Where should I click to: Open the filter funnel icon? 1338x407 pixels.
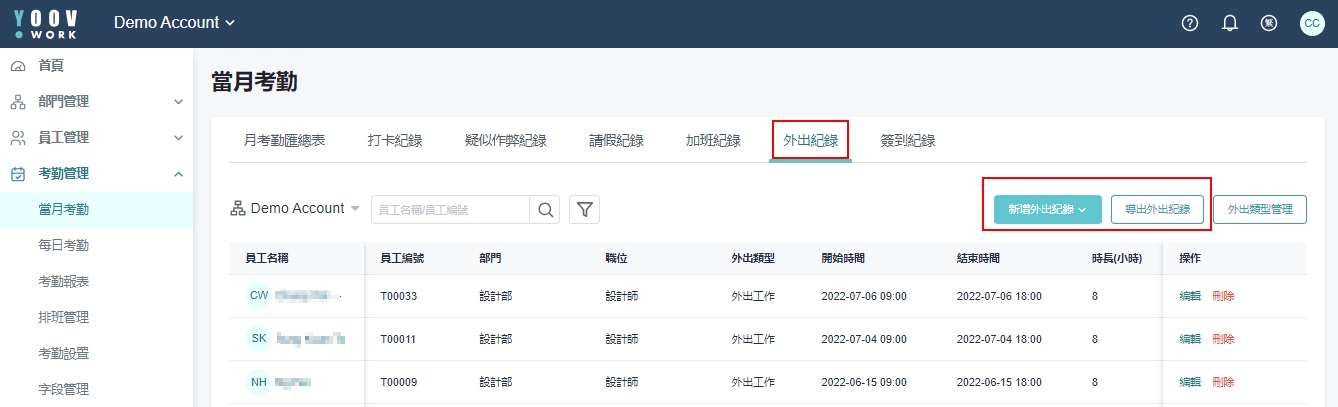pyautogui.click(x=584, y=209)
